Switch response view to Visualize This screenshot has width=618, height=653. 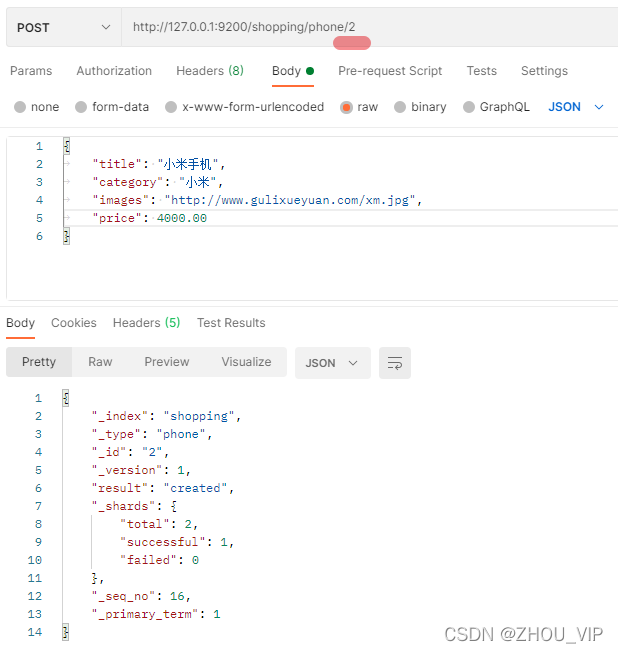[246, 362]
